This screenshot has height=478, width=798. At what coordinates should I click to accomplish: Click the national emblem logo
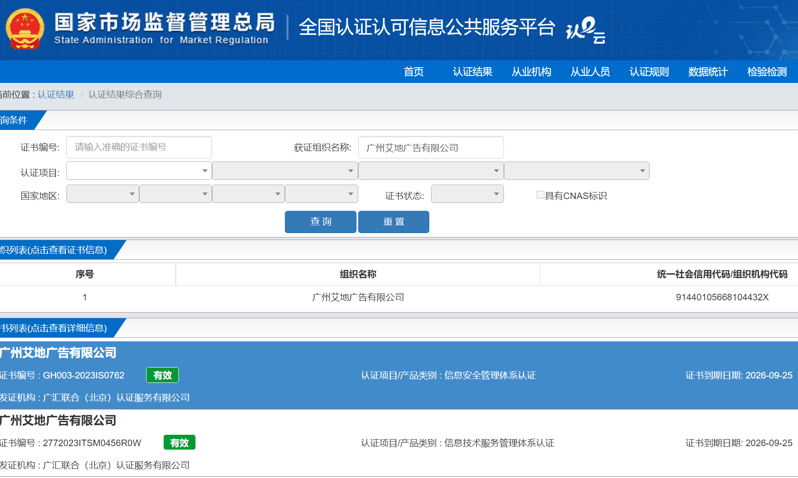24,29
